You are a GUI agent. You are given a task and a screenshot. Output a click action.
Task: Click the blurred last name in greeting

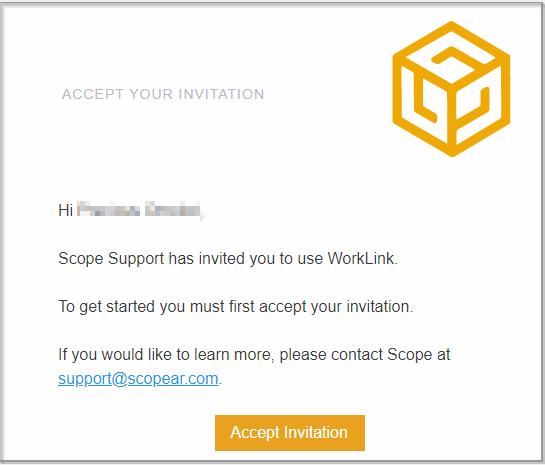click(x=173, y=210)
